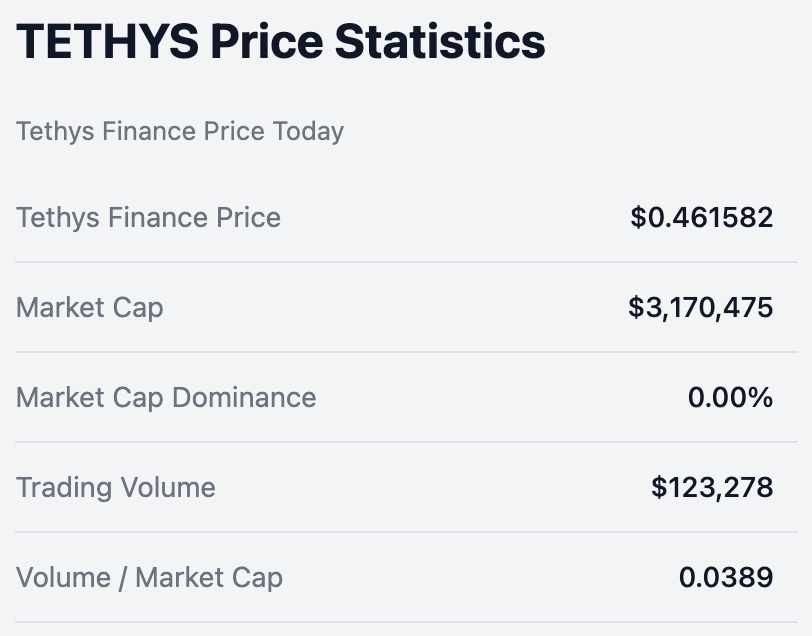
Task: Select the 0.0389 ratio value
Action: 726,577
